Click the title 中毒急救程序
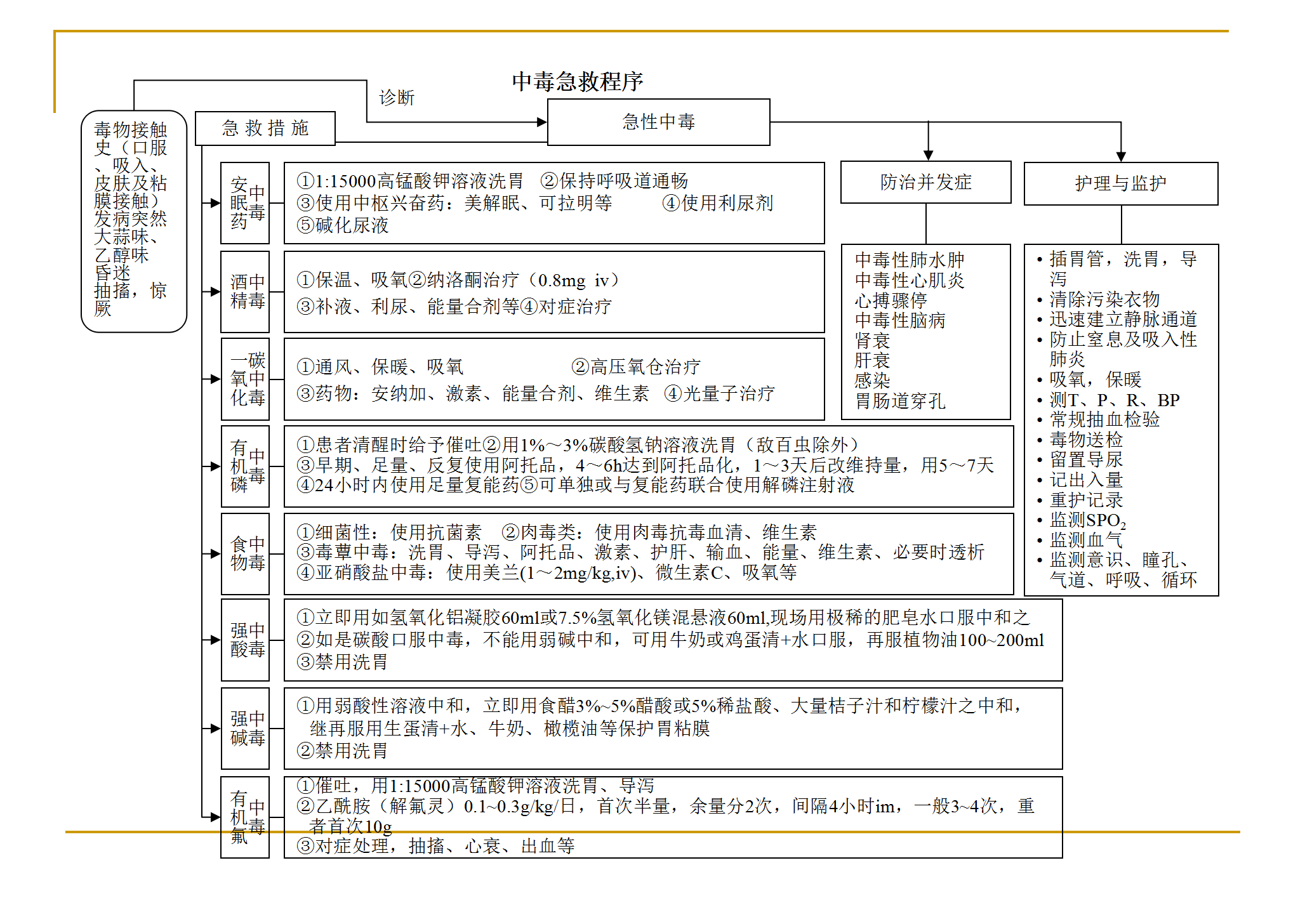This screenshot has height=924, width=1305. point(577,81)
